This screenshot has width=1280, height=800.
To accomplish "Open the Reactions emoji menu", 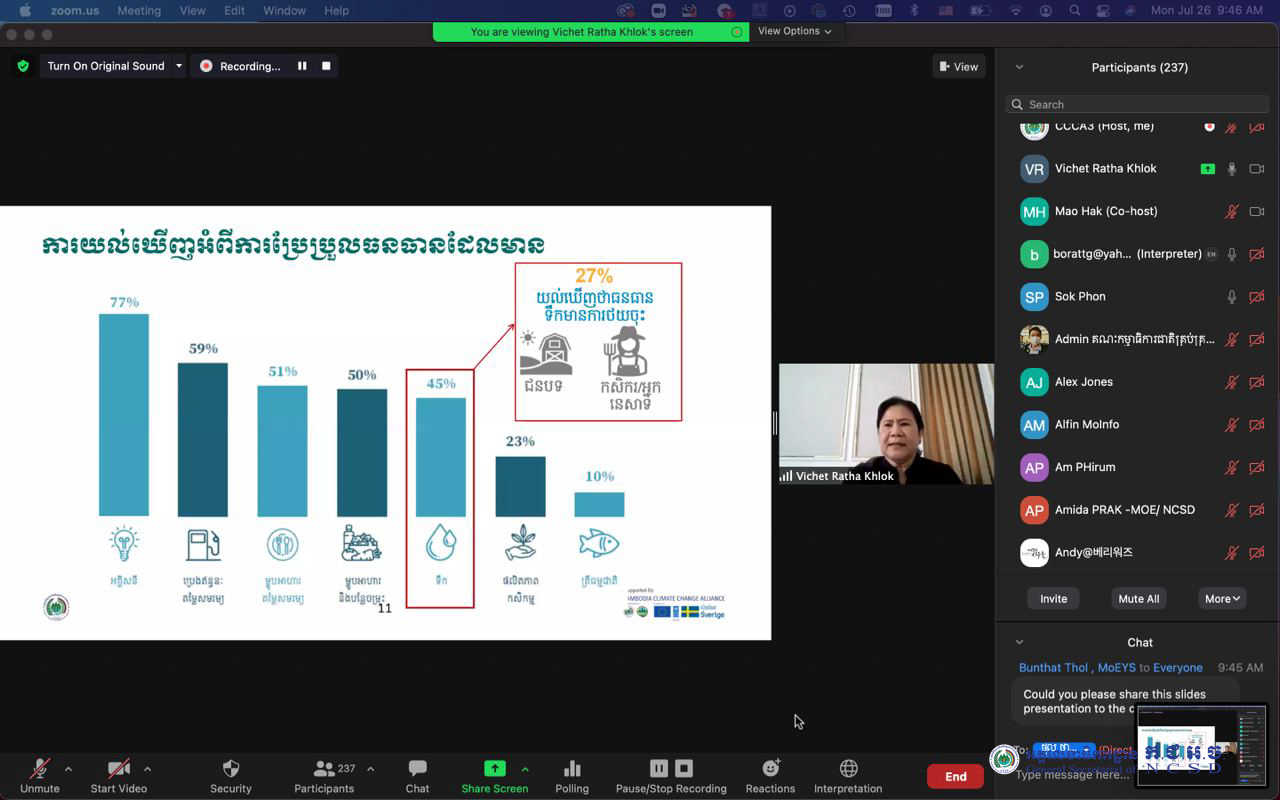I will click(x=770, y=769).
